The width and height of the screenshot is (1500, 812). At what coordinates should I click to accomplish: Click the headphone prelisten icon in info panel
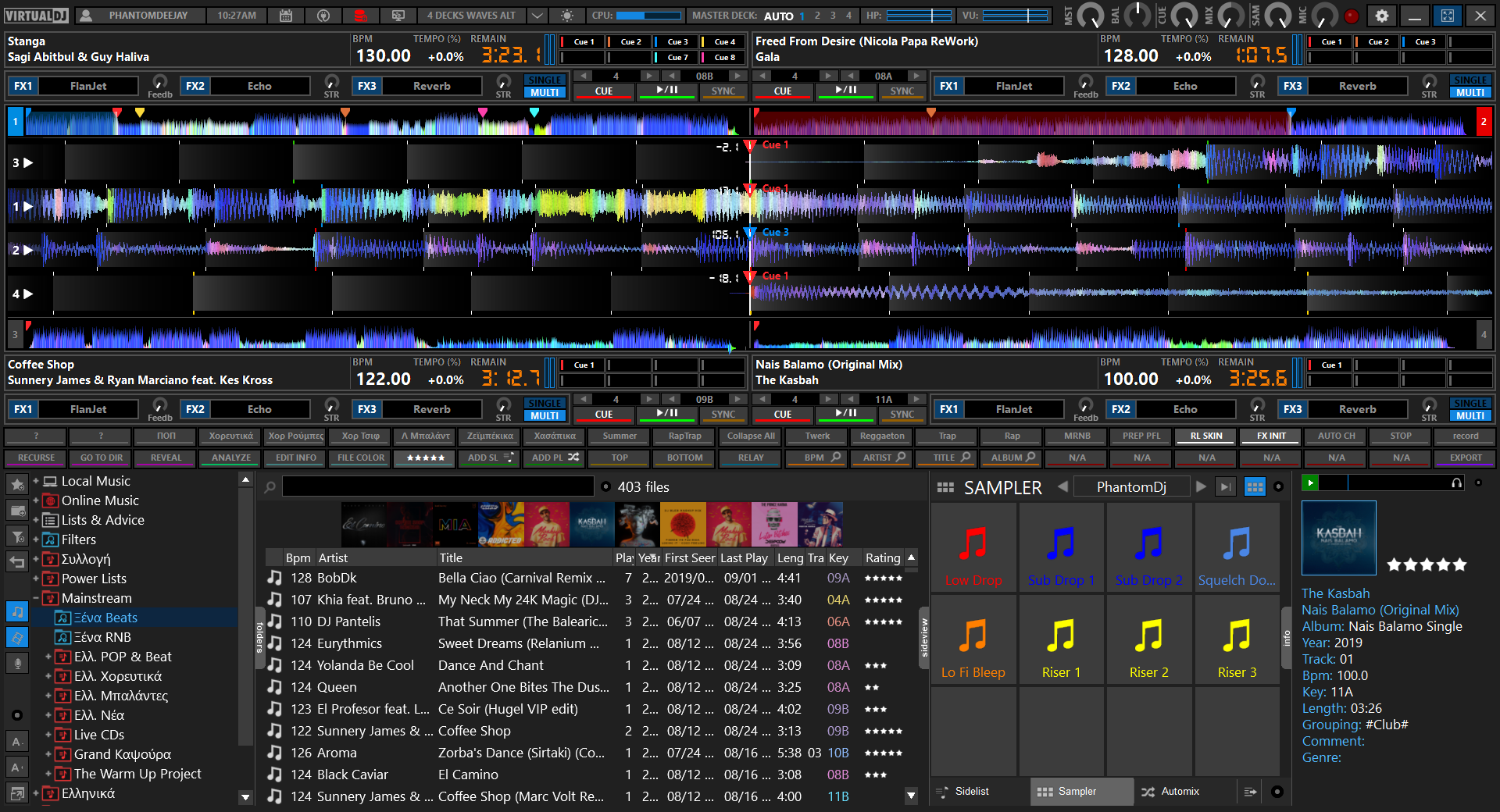(1456, 483)
